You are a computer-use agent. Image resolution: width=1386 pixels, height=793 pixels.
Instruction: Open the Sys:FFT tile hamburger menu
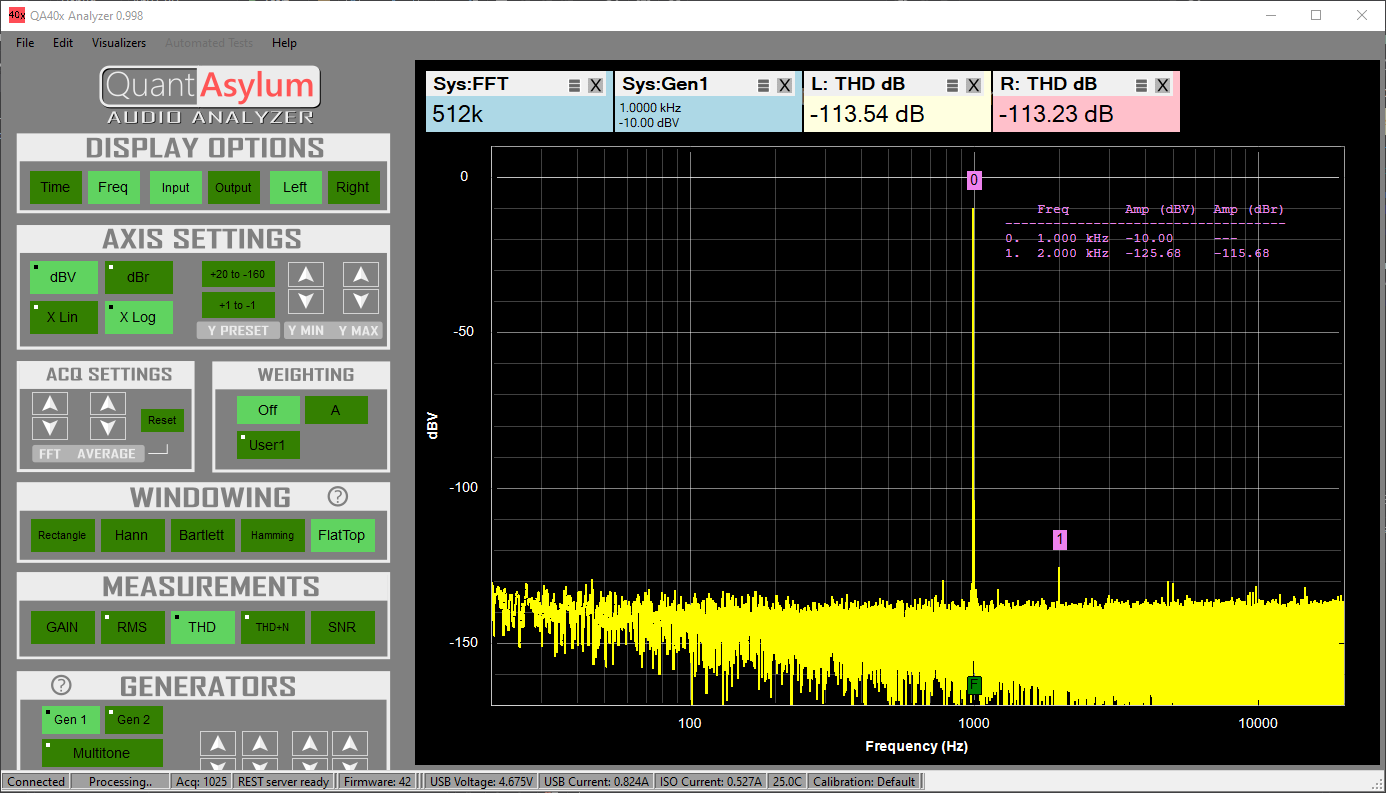click(x=574, y=85)
